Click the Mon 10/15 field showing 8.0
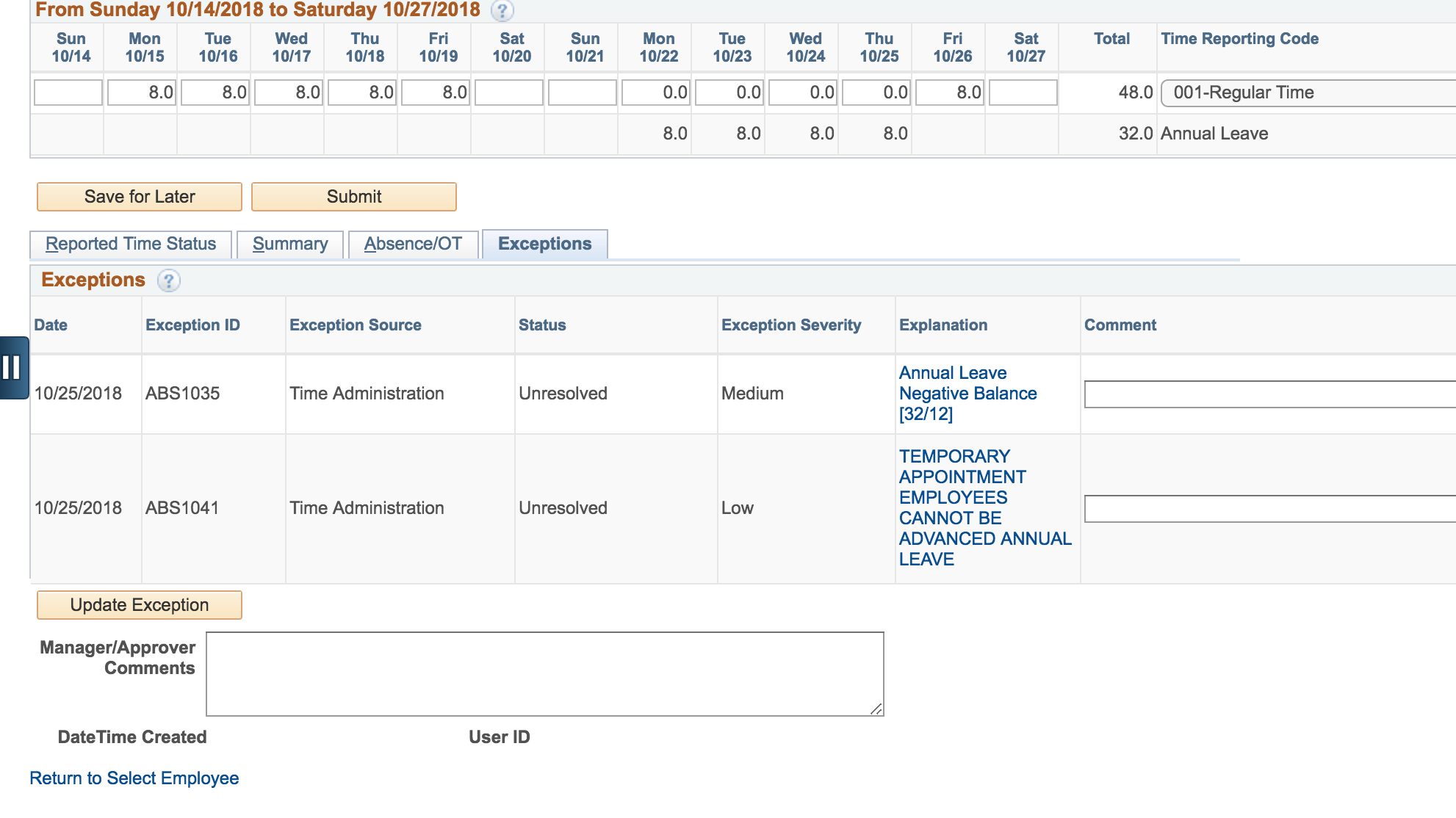1456x818 pixels. coord(140,93)
